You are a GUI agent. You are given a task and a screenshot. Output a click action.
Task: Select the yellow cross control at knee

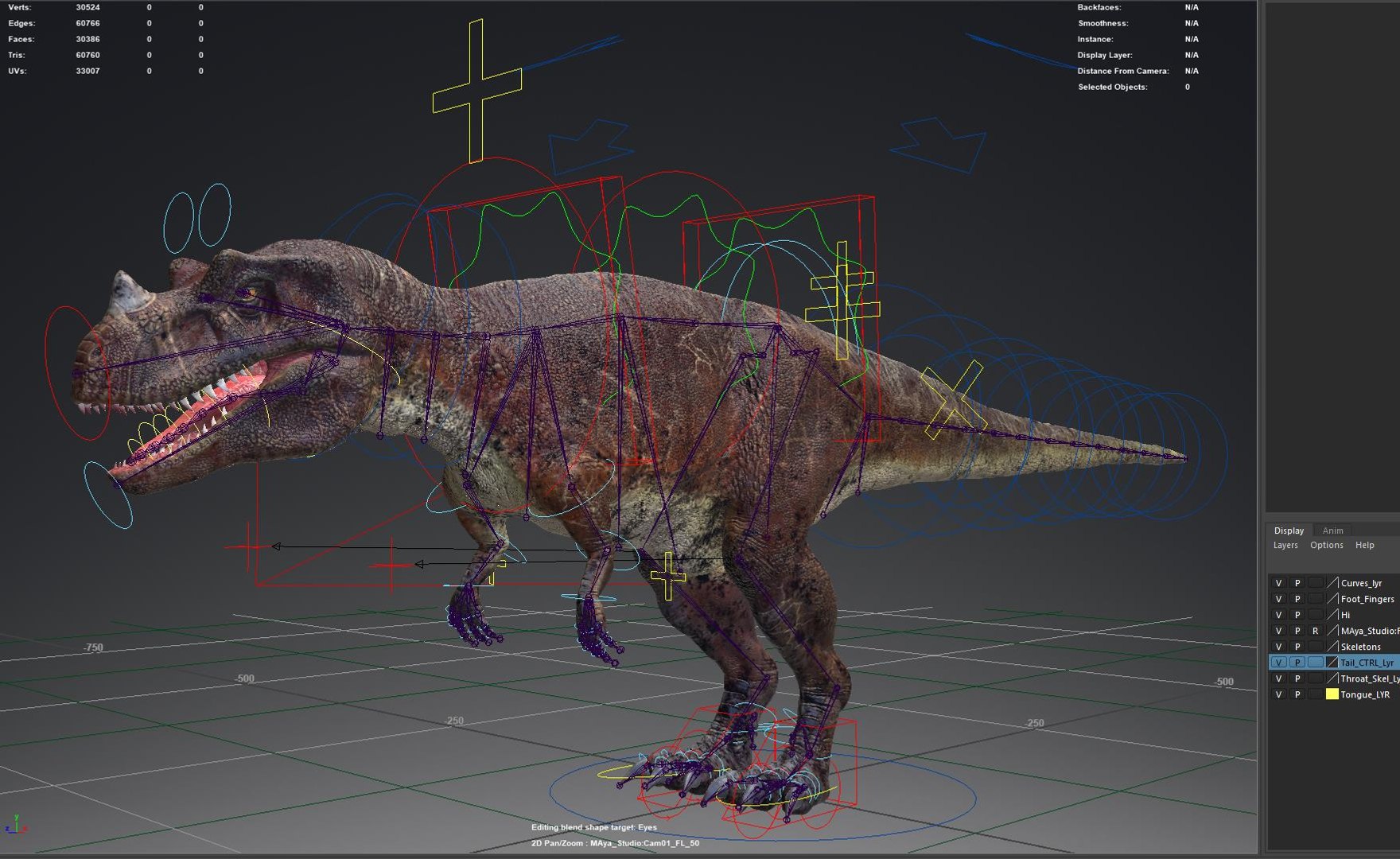tap(668, 576)
